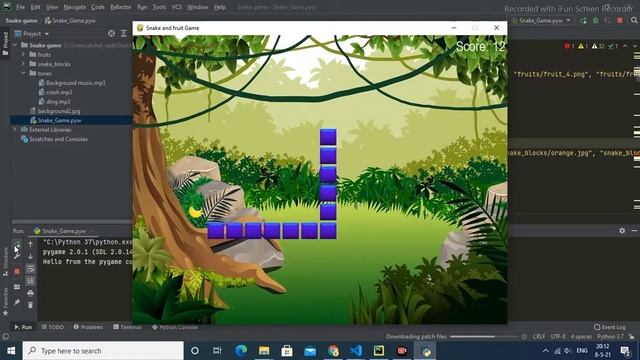The height and width of the screenshot is (360, 640).
Task: Click the Project vertical side tab
Action: pos(5,43)
